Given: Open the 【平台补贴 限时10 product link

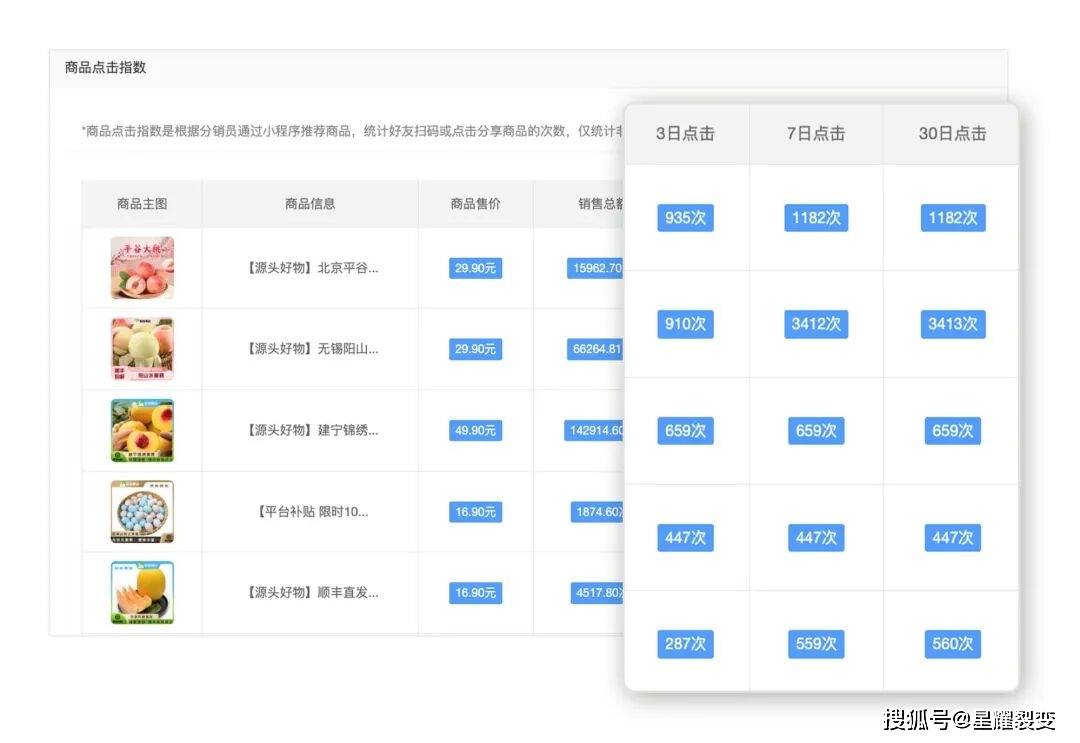Looking at the screenshot, I should 311,511.
